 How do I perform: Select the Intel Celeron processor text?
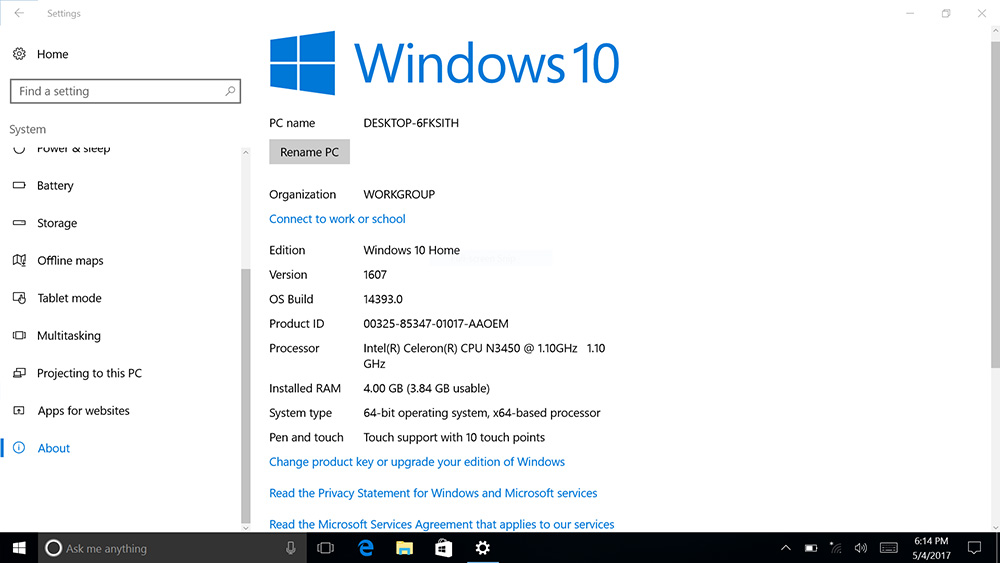pyautogui.click(x=485, y=356)
